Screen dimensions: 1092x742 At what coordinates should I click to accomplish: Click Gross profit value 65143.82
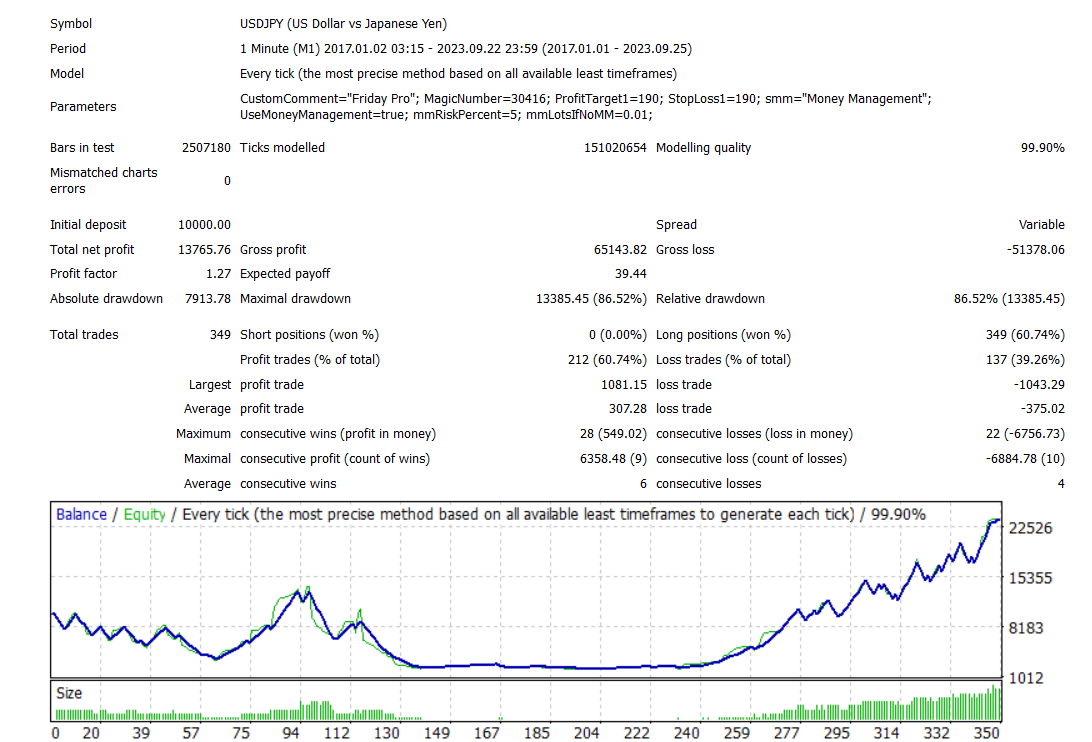tap(620, 249)
